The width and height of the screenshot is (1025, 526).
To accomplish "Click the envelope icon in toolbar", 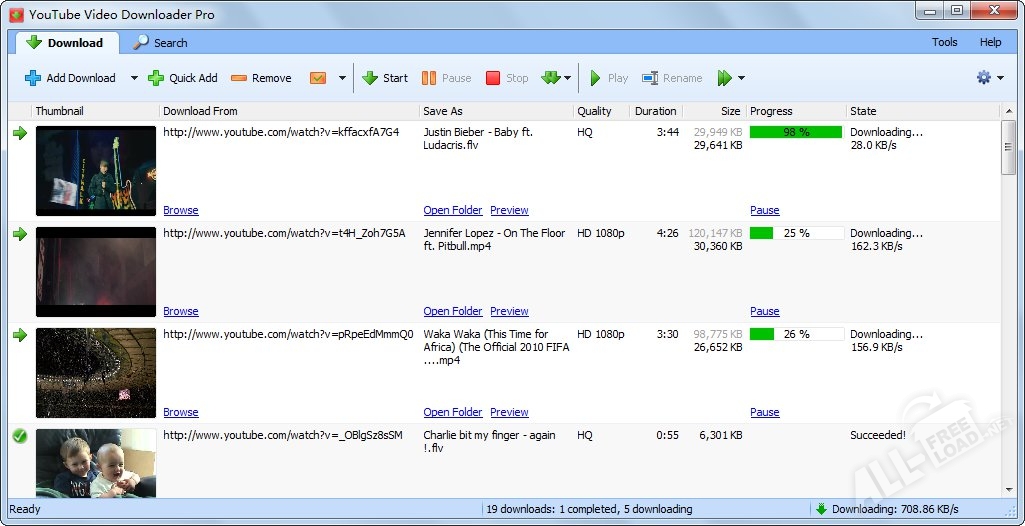I will [x=318, y=78].
